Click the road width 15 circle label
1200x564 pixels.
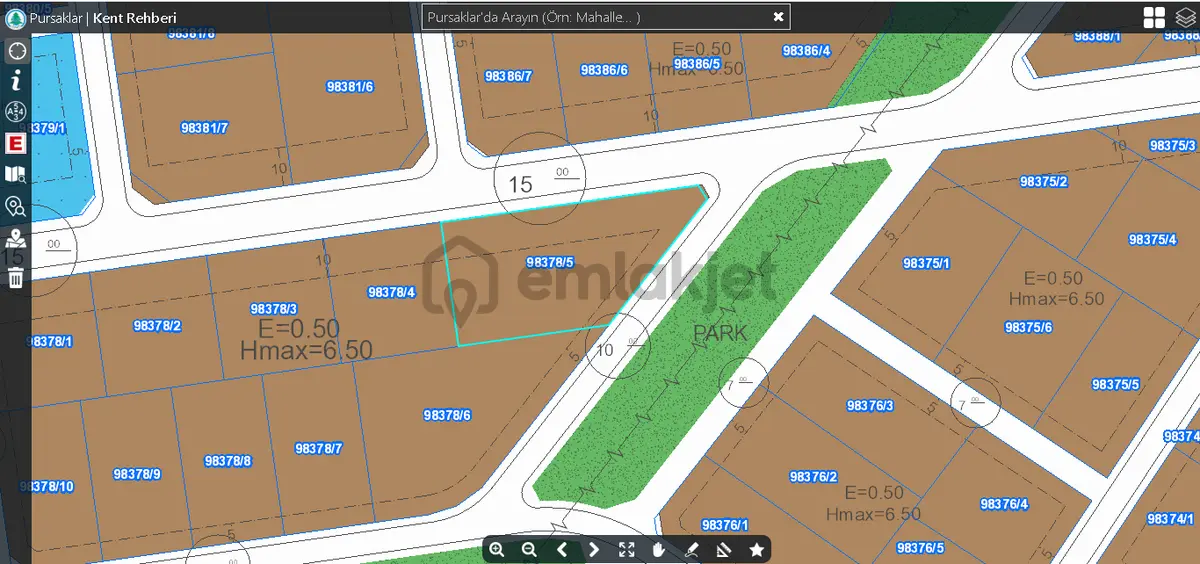(x=540, y=177)
